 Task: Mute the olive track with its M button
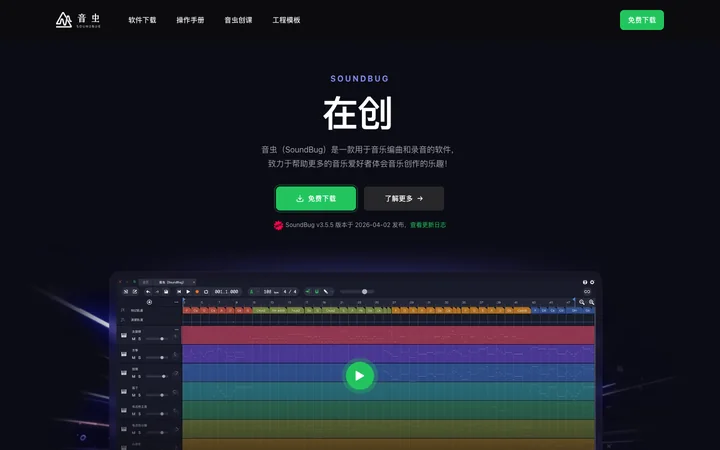click(x=134, y=433)
